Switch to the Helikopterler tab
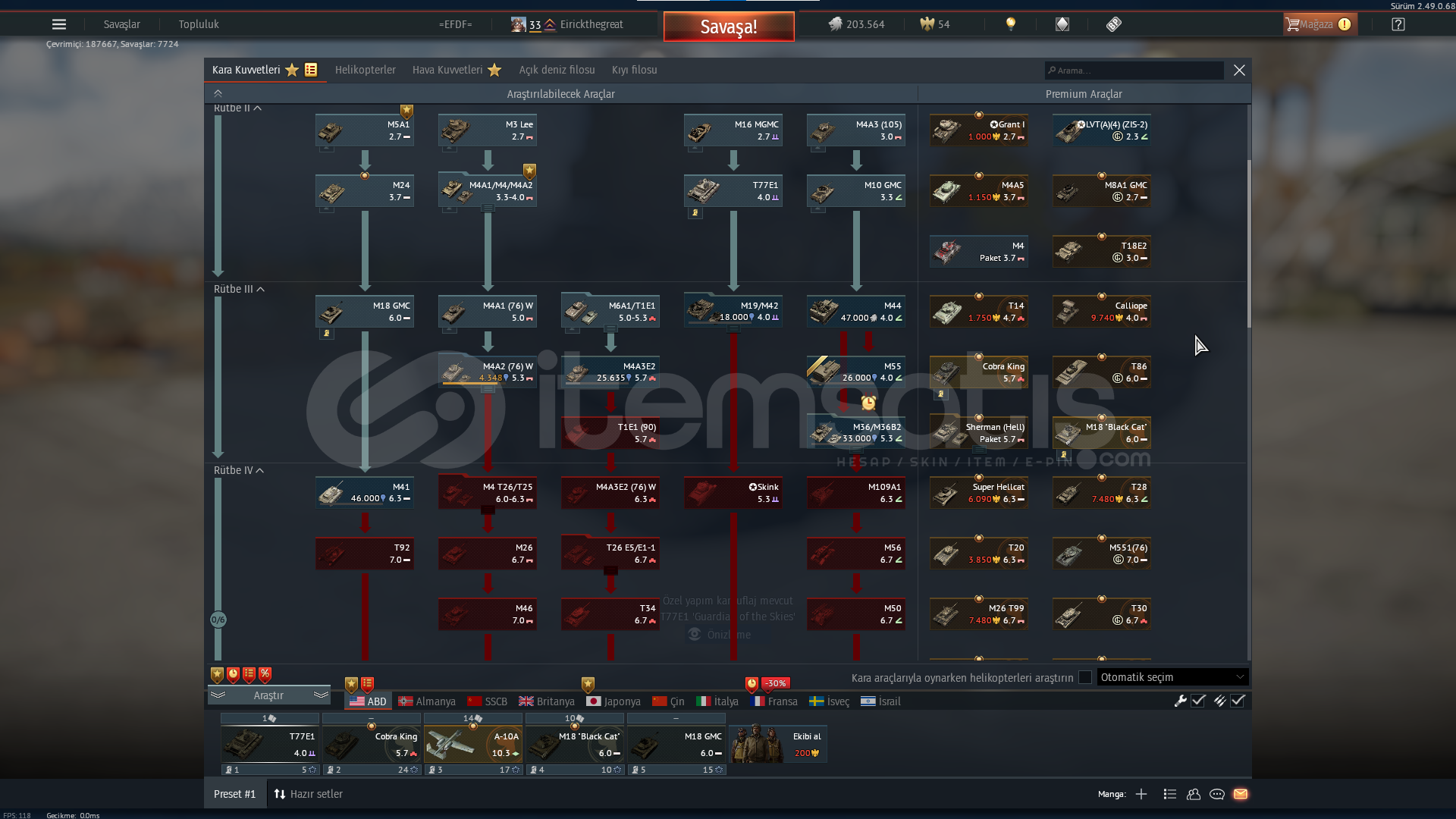Screen dimensions: 1456x819 [366, 70]
